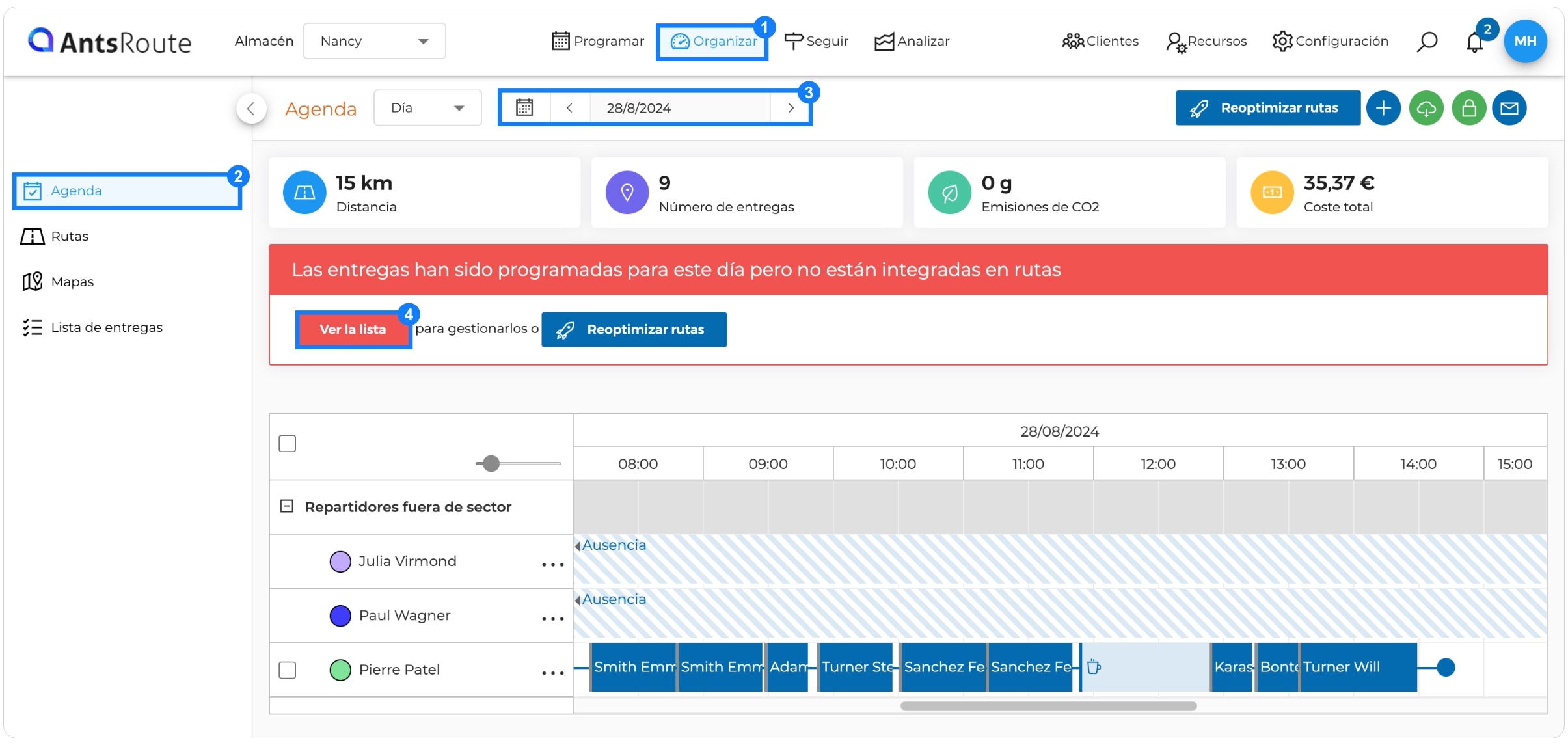1568x745 pixels.
Task: Click Pierre Patel's green color circle
Action: 340,670
